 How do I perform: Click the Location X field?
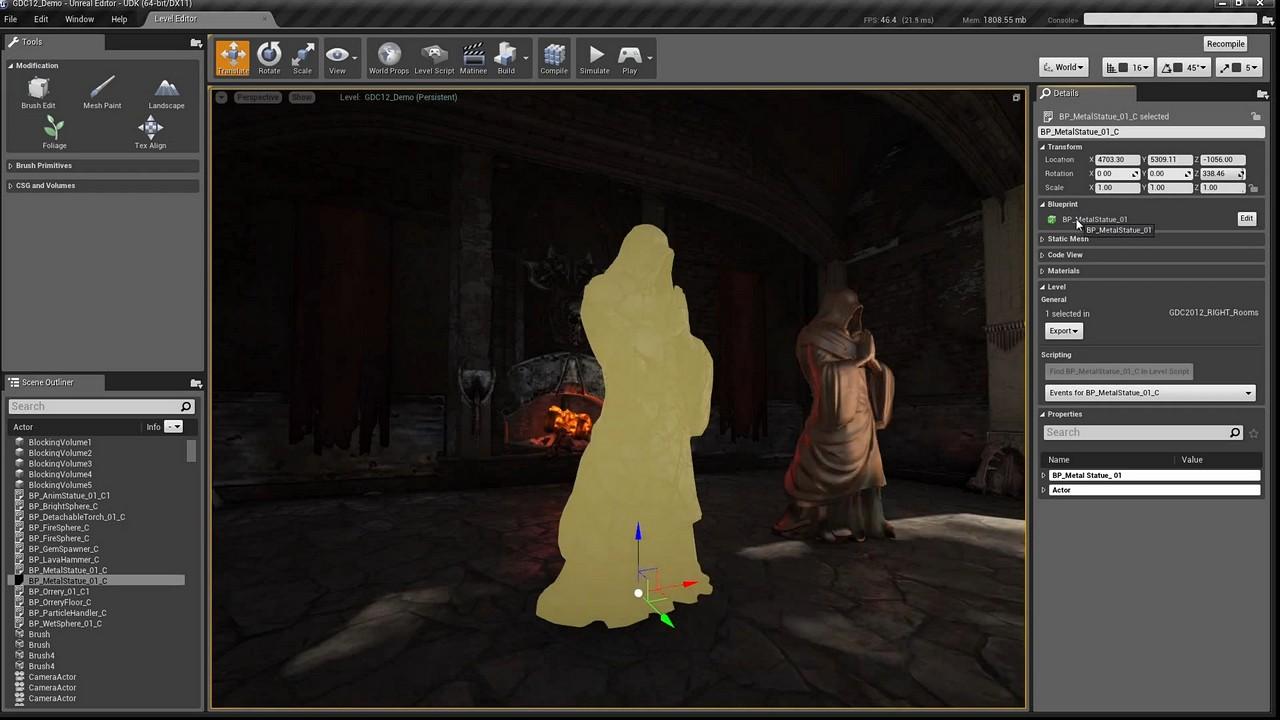[1118, 160]
